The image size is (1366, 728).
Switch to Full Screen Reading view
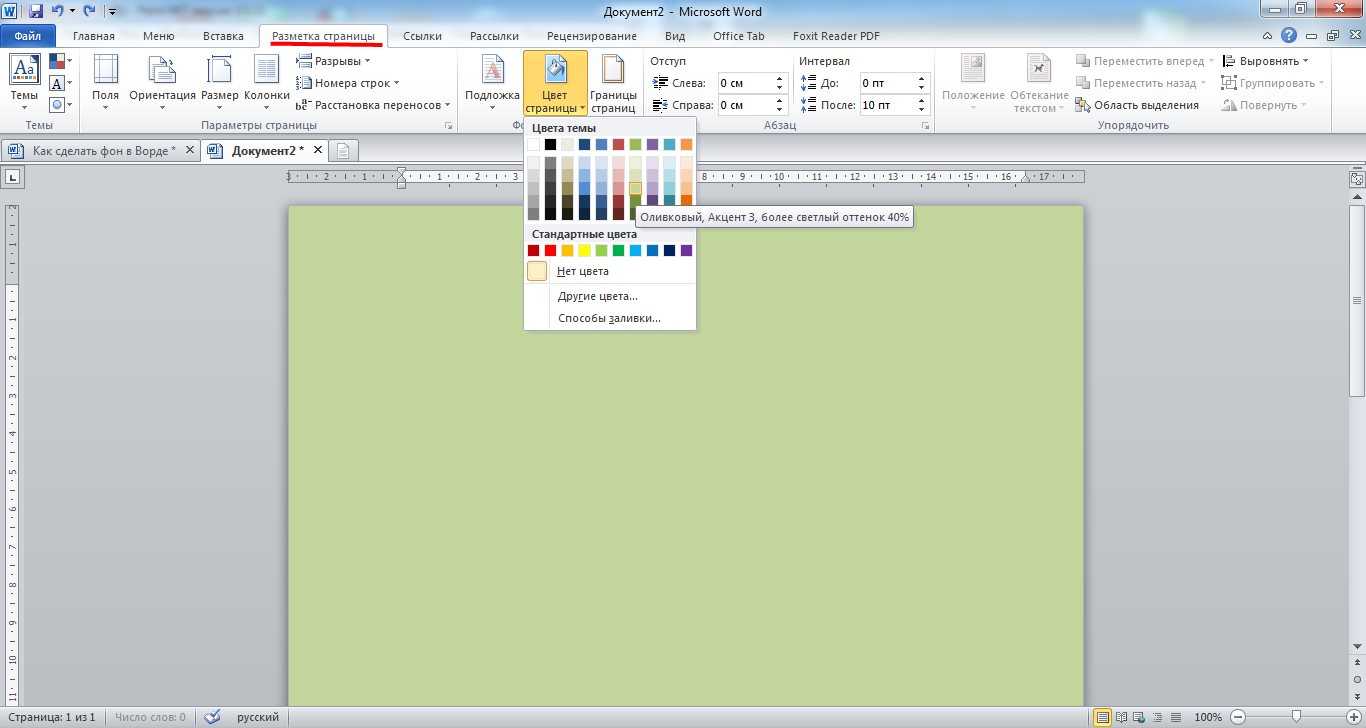(1121, 717)
